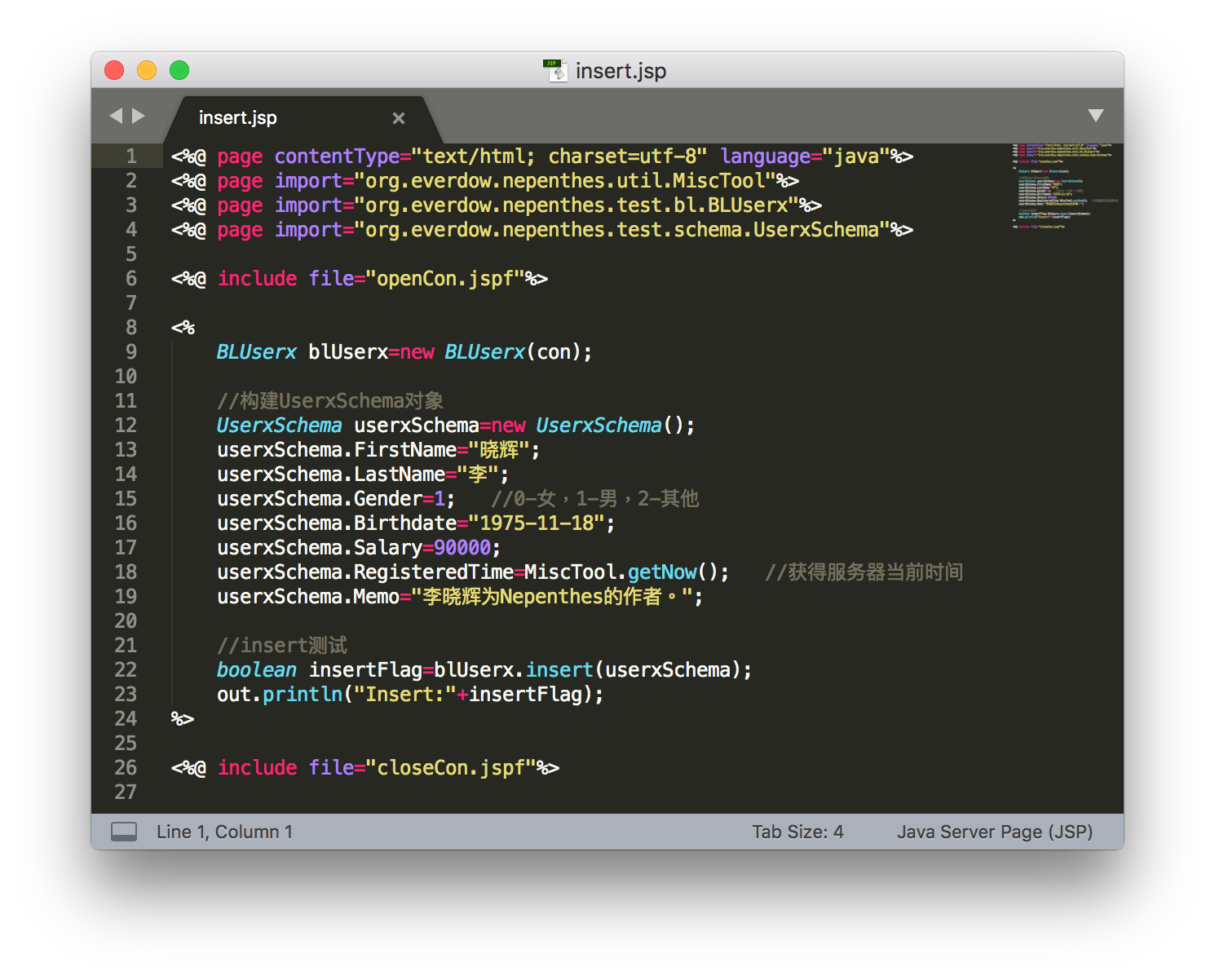Click userxSchema.LastName assignment
The height and width of the screenshot is (980, 1215).
click(363, 474)
